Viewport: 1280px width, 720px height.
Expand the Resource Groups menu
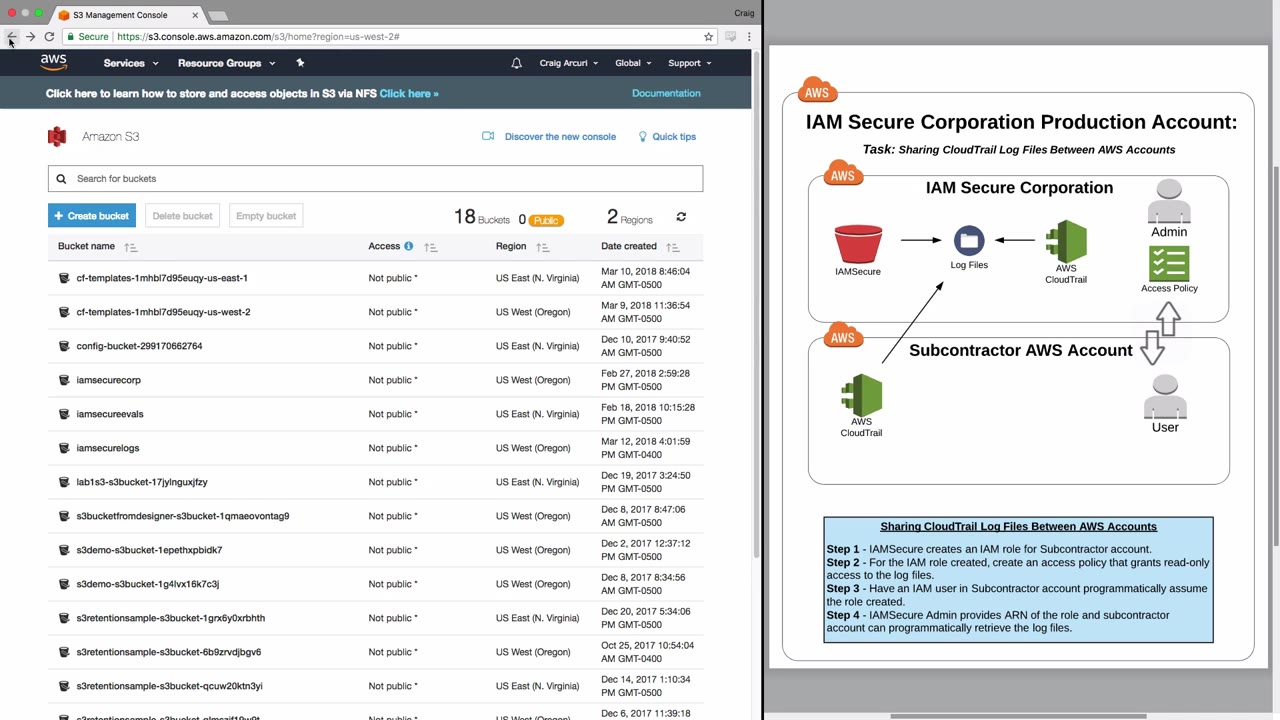(226, 63)
